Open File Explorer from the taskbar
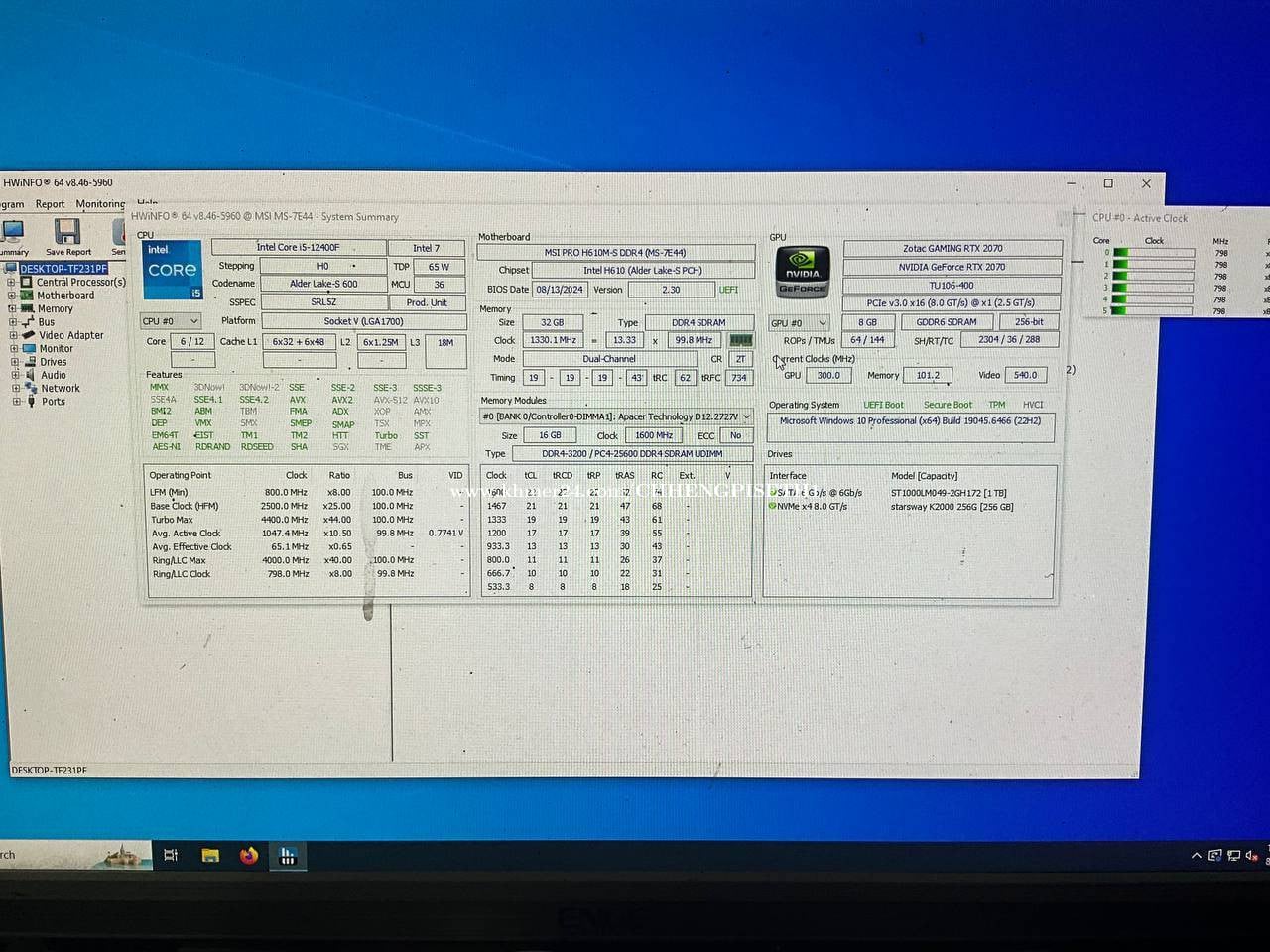This screenshot has height=952, width=1270. 210,855
